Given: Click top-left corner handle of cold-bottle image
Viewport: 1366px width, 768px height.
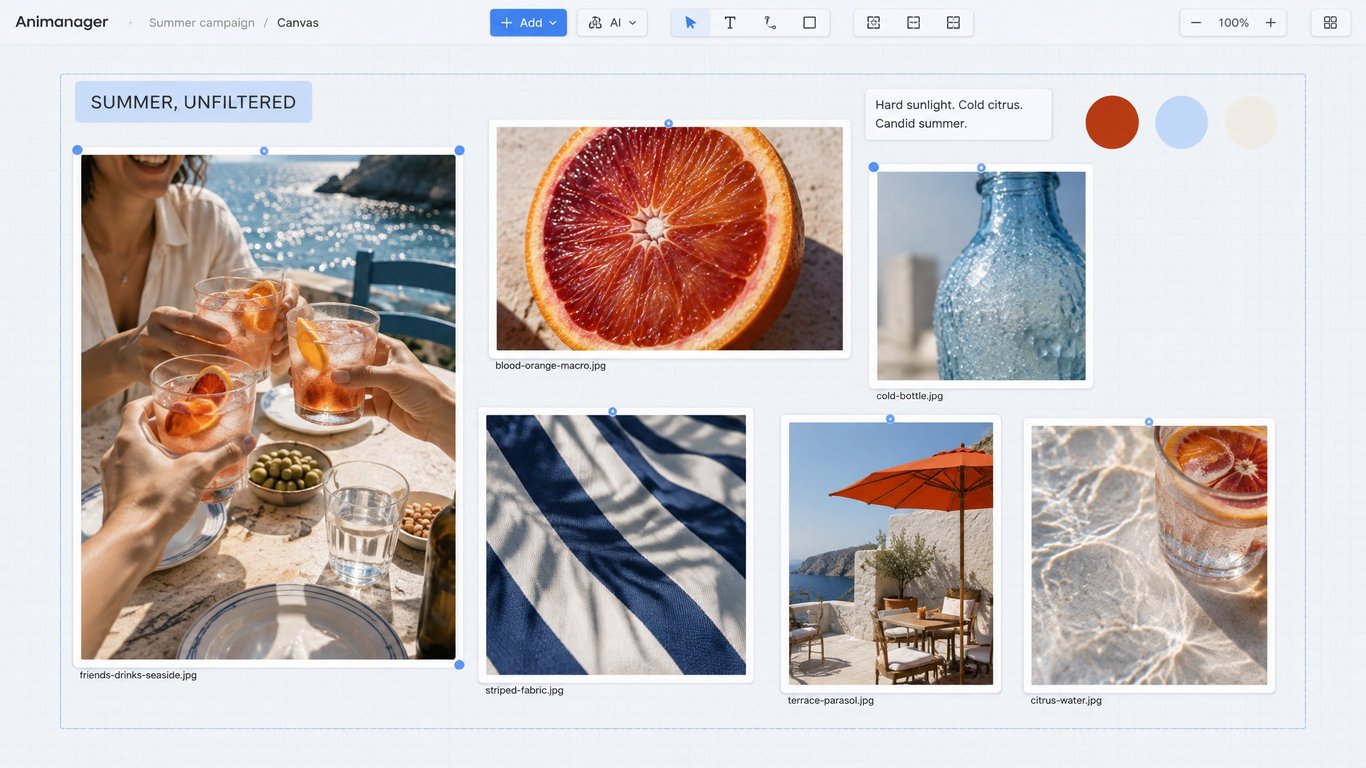Looking at the screenshot, I should [873, 167].
